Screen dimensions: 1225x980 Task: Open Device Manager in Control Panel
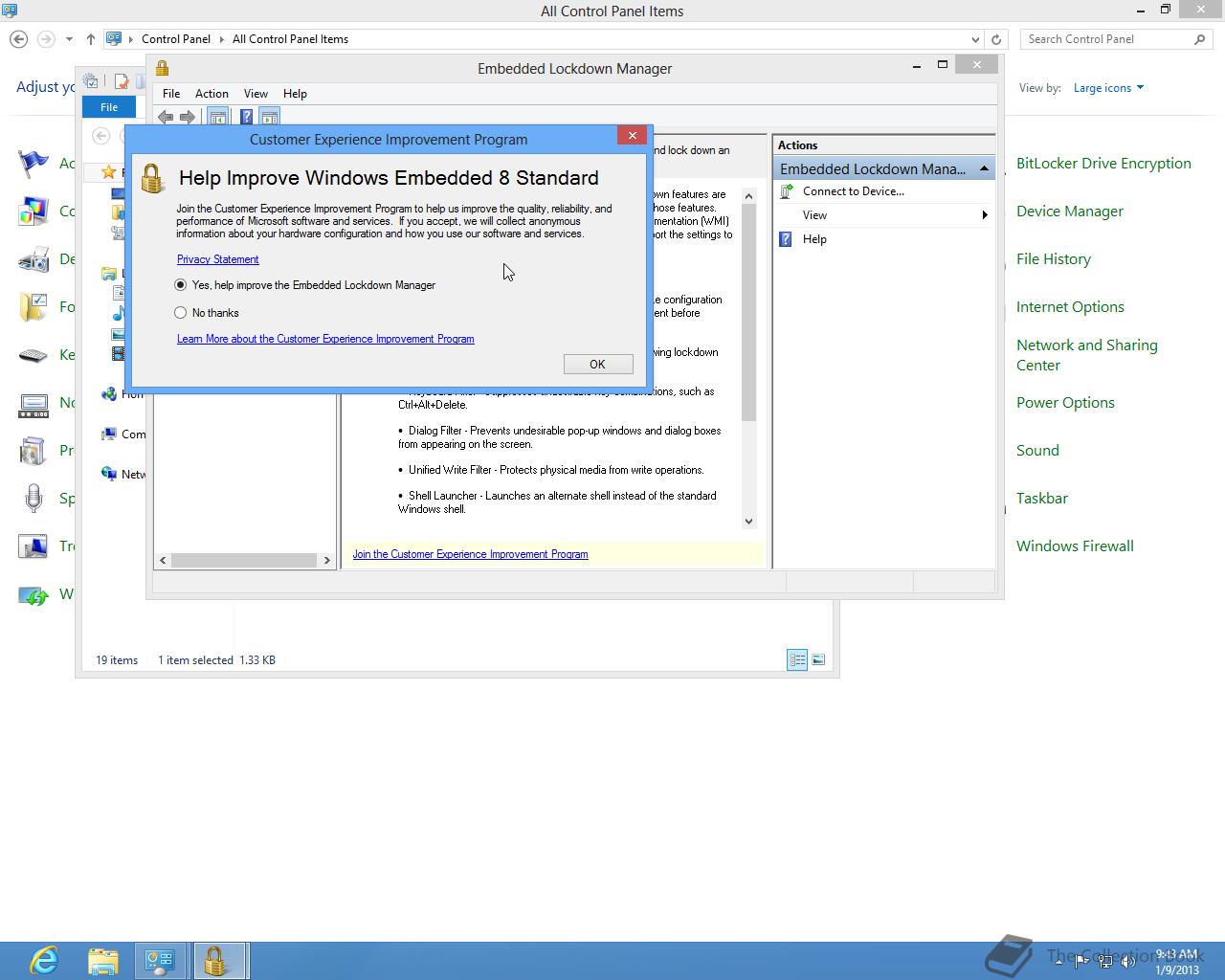1070,212
